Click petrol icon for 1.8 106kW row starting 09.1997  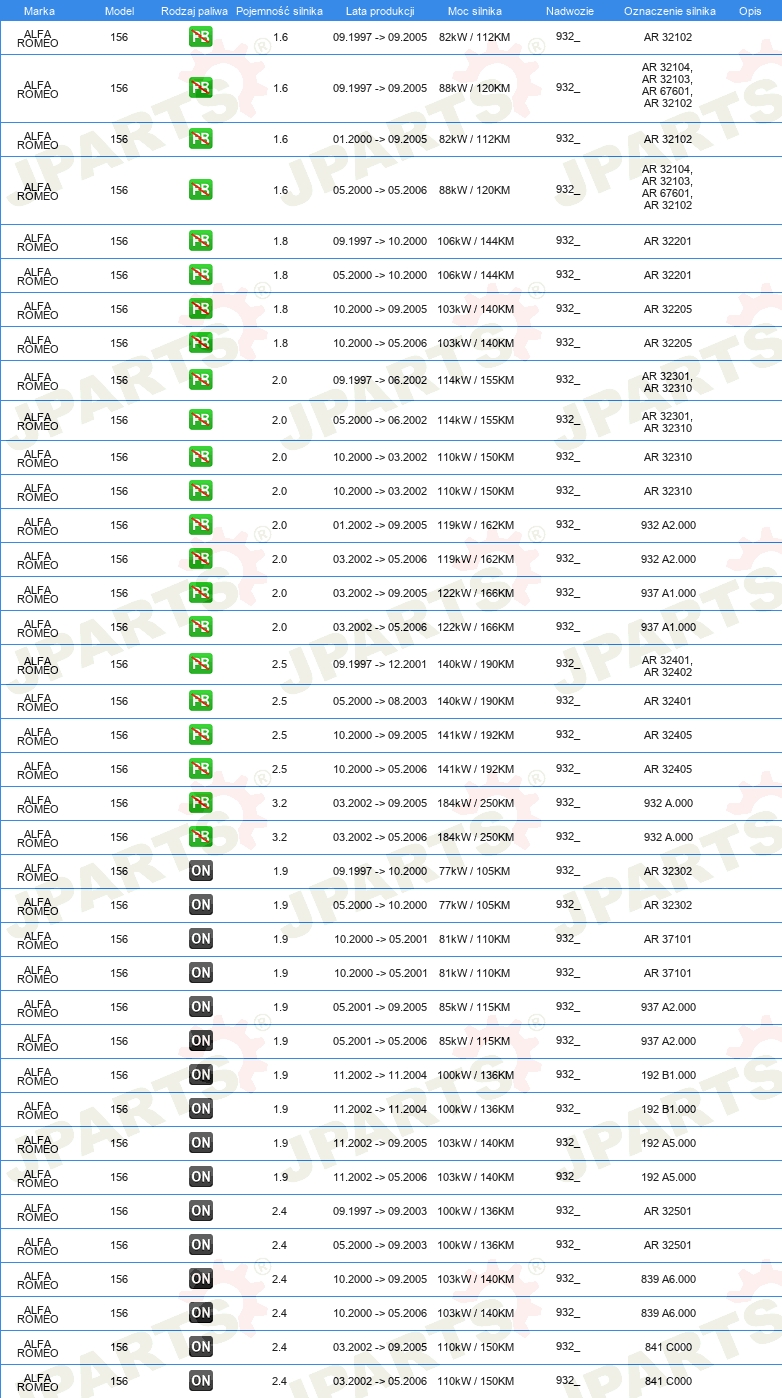pos(200,241)
